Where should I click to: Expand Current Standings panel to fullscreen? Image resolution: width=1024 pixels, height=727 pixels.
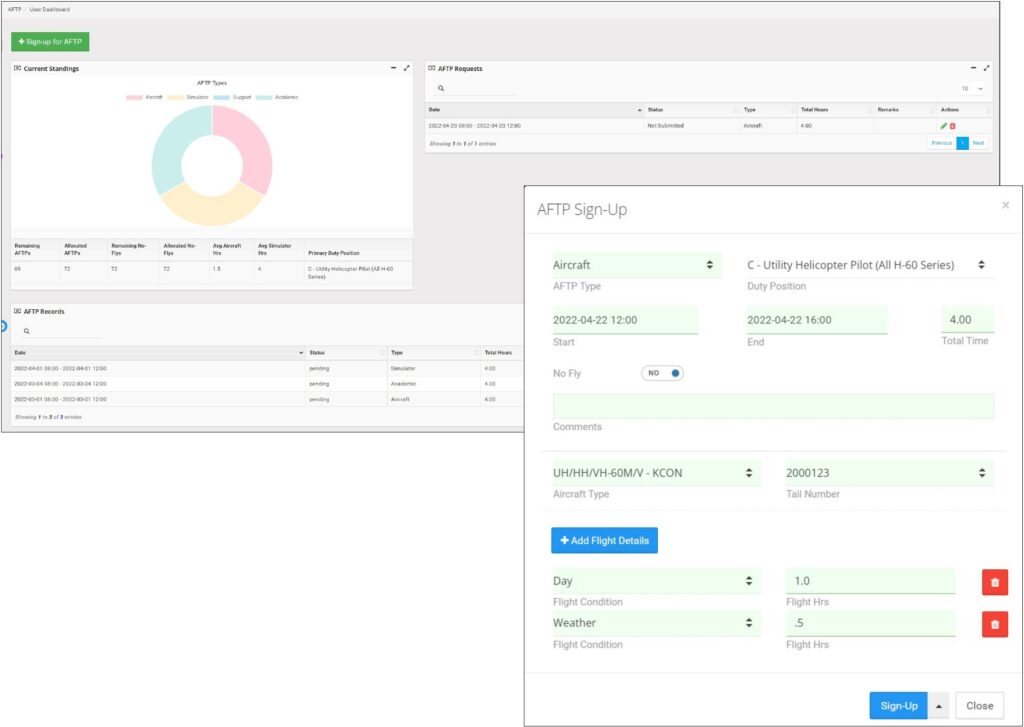[406, 68]
